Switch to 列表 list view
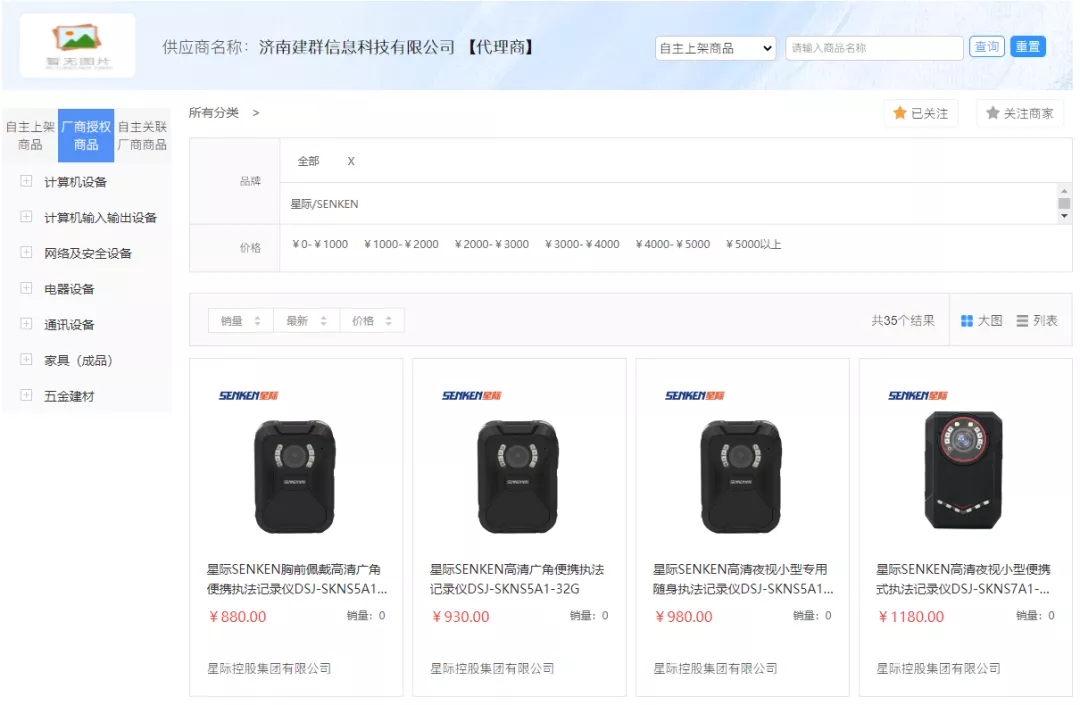Image resolution: width=1080 pixels, height=705 pixels. click(x=1037, y=321)
